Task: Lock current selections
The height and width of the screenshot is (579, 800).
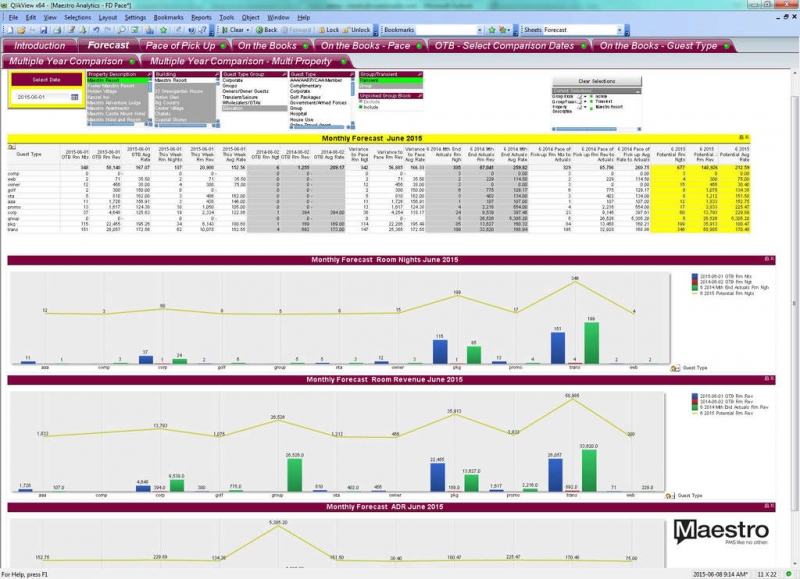Action: pyautogui.click(x=329, y=30)
